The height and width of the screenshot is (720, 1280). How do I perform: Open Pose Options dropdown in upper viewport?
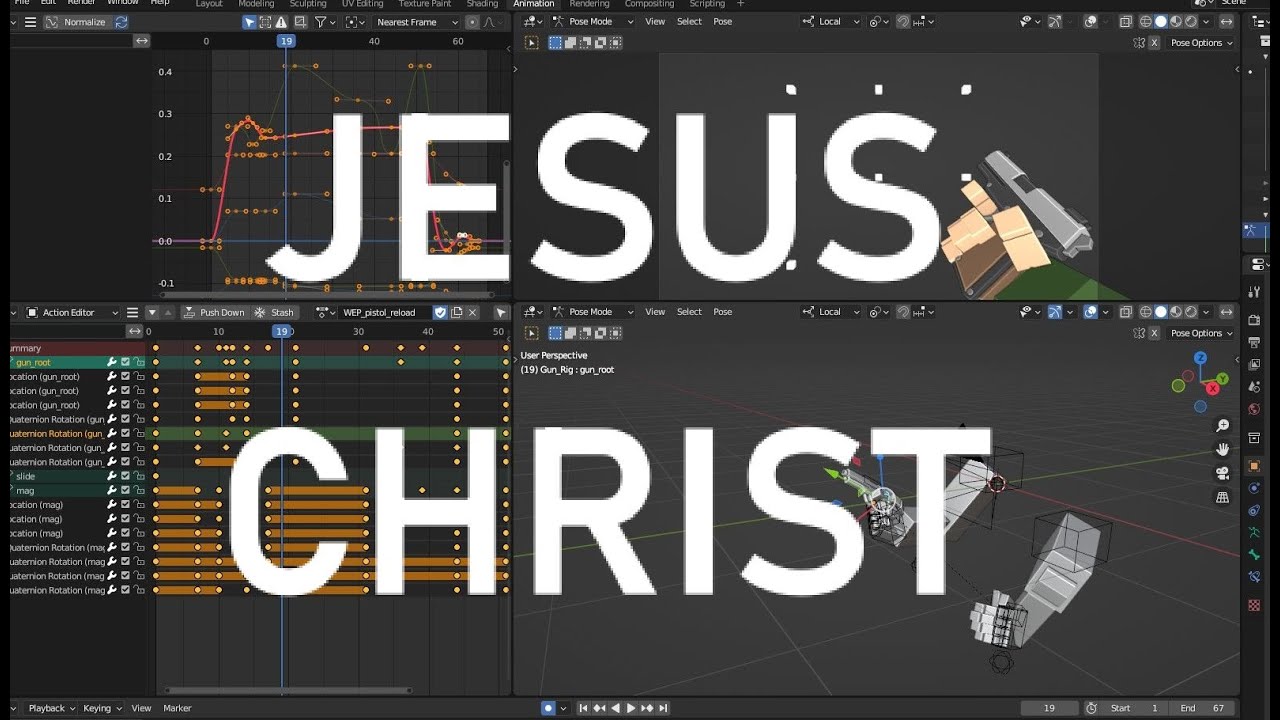(1201, 43)
